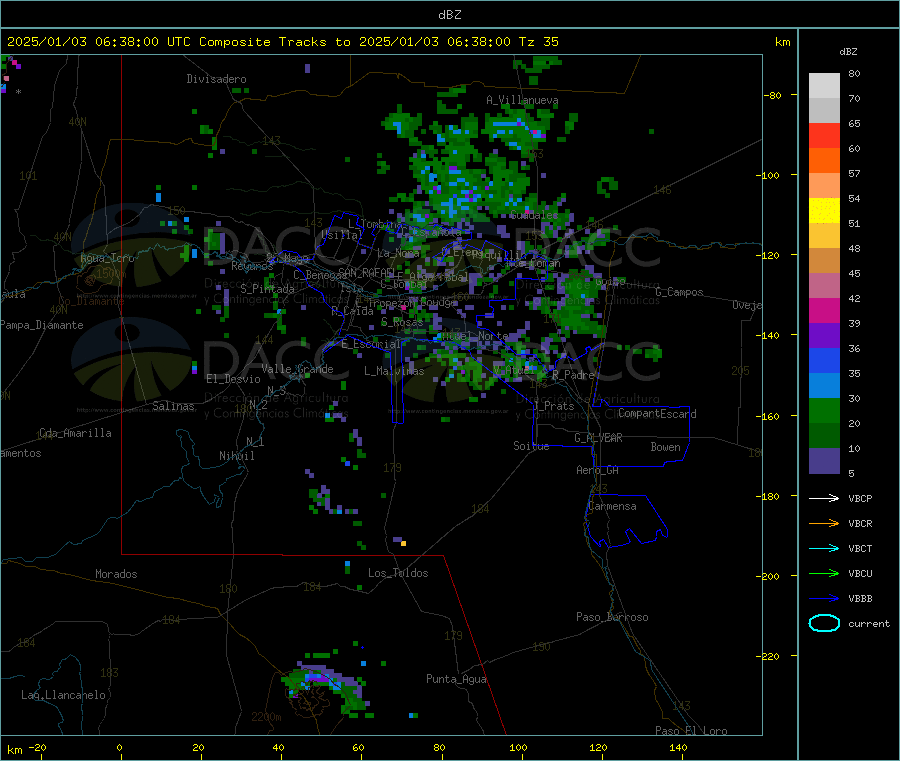Pick the light blue 30-35 dBZ swatch

tap(824, 386)
